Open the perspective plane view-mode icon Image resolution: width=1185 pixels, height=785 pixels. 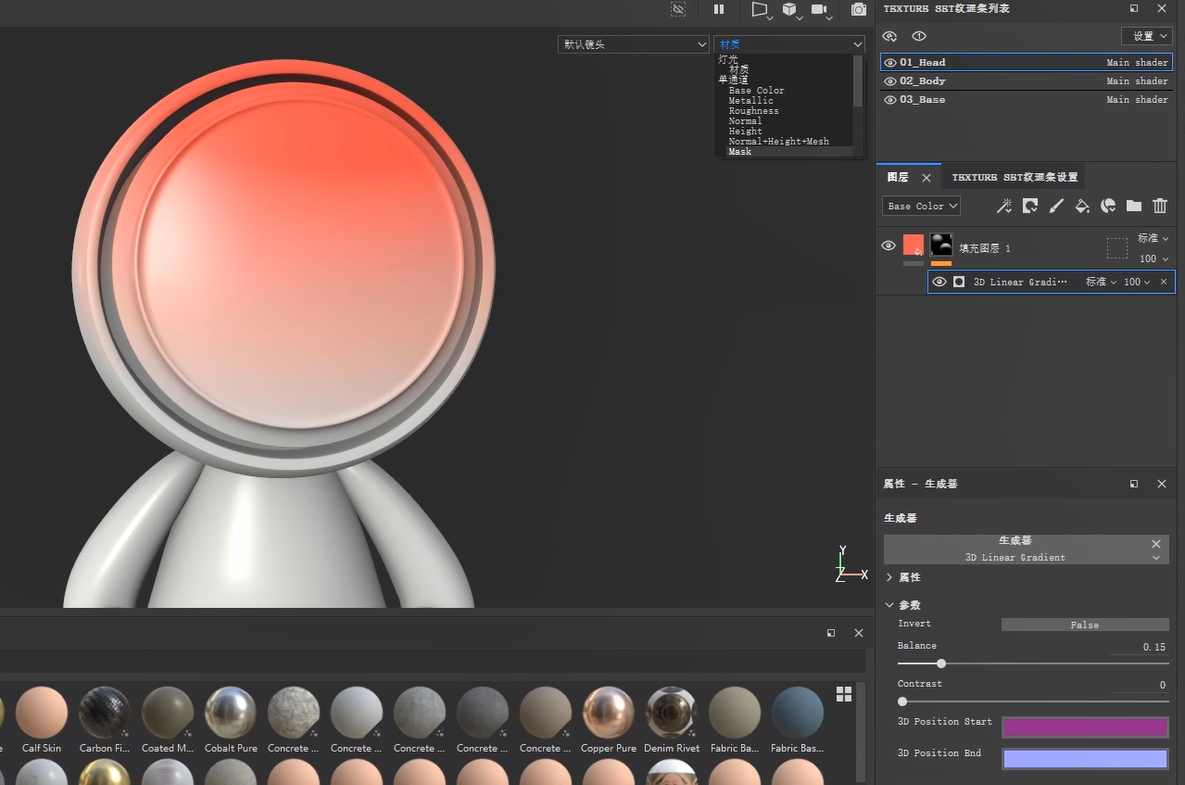760,9
